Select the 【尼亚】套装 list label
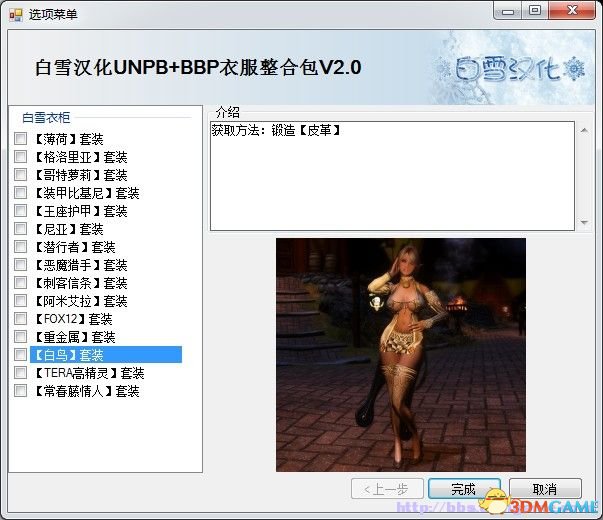The width and height of the screenshot is (603, 520). 69,229
